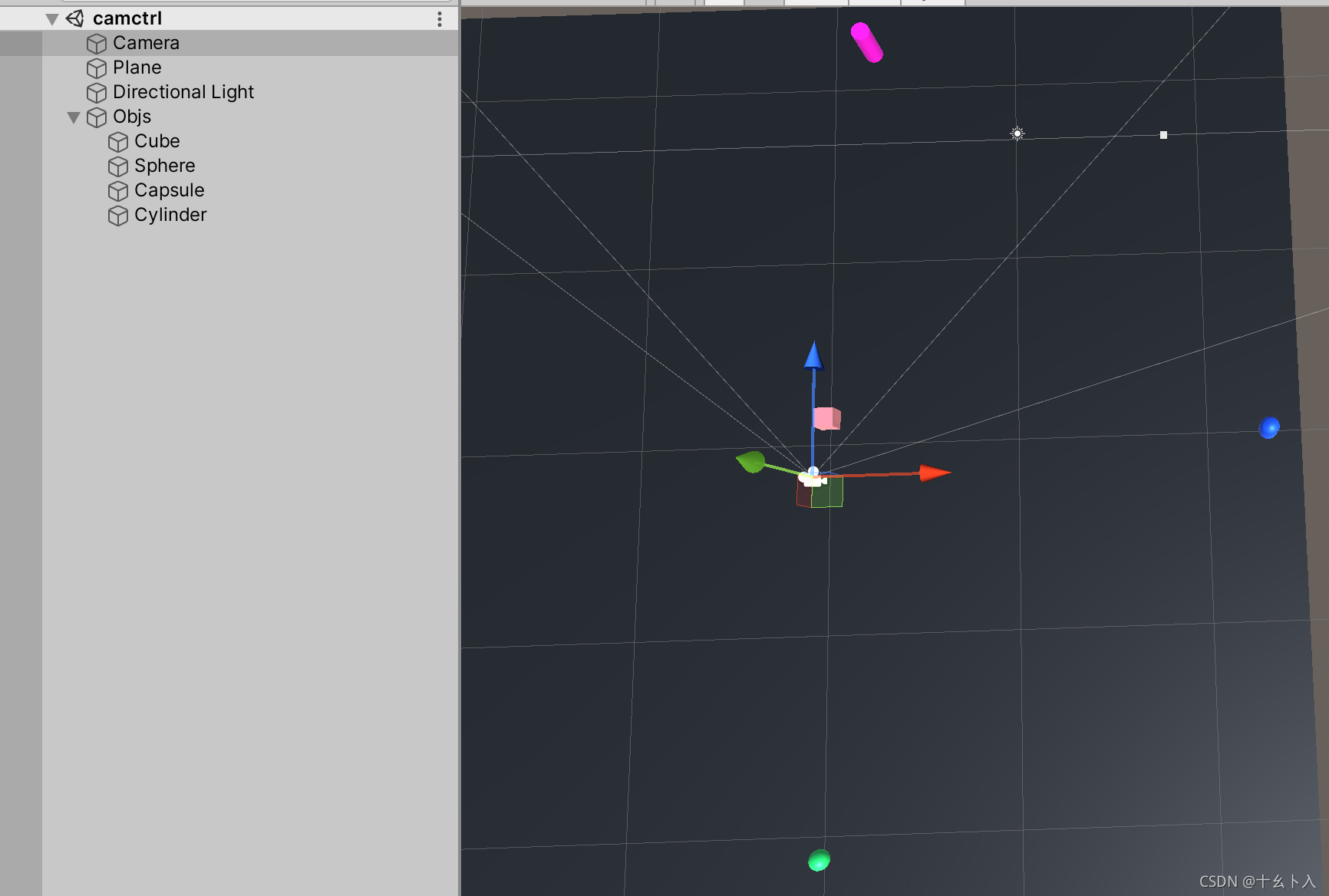Click the object icon beside Cylinder

(118, 216)
